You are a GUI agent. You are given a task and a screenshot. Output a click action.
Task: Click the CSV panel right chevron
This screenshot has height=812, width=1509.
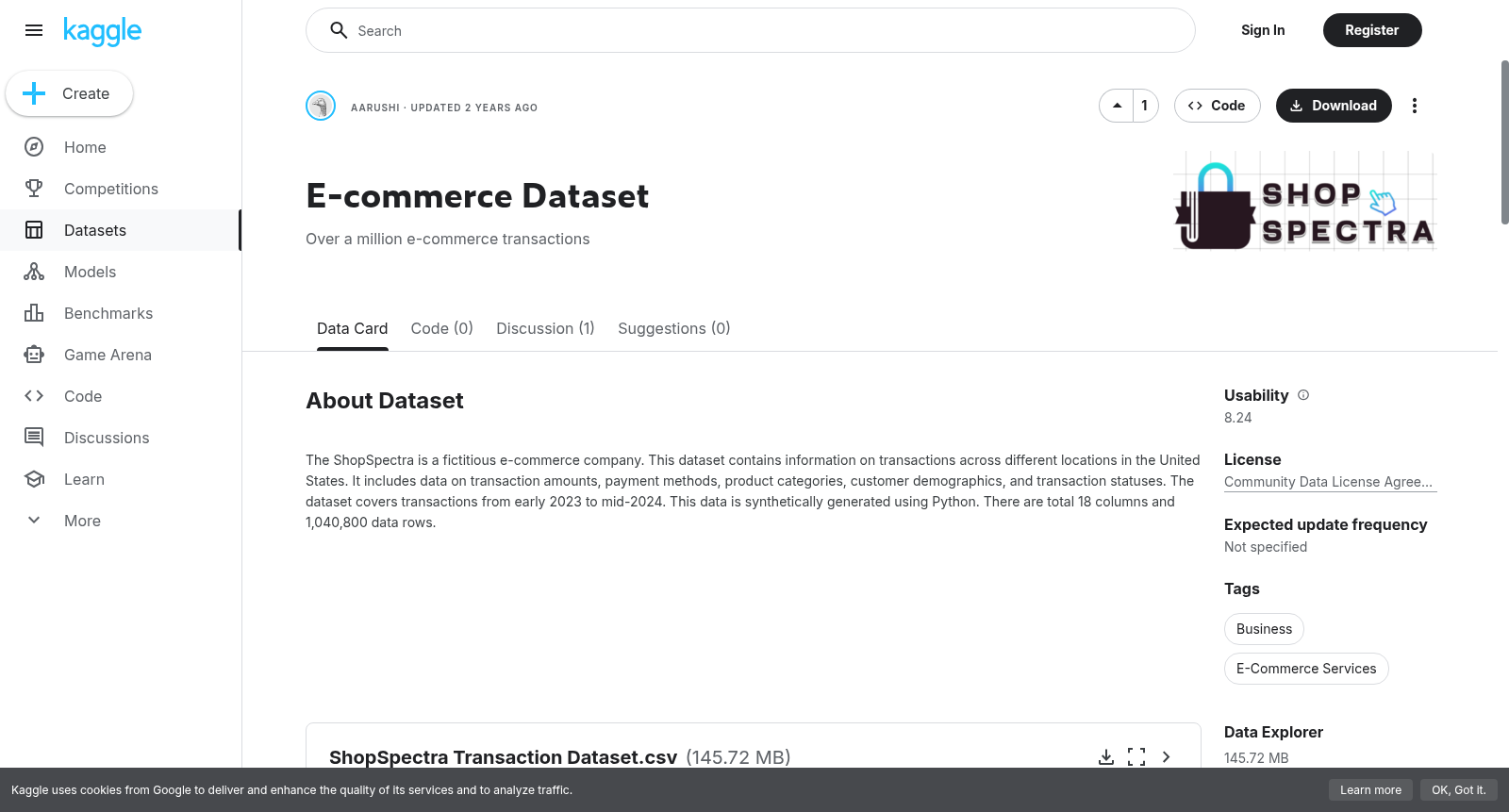1167,757
